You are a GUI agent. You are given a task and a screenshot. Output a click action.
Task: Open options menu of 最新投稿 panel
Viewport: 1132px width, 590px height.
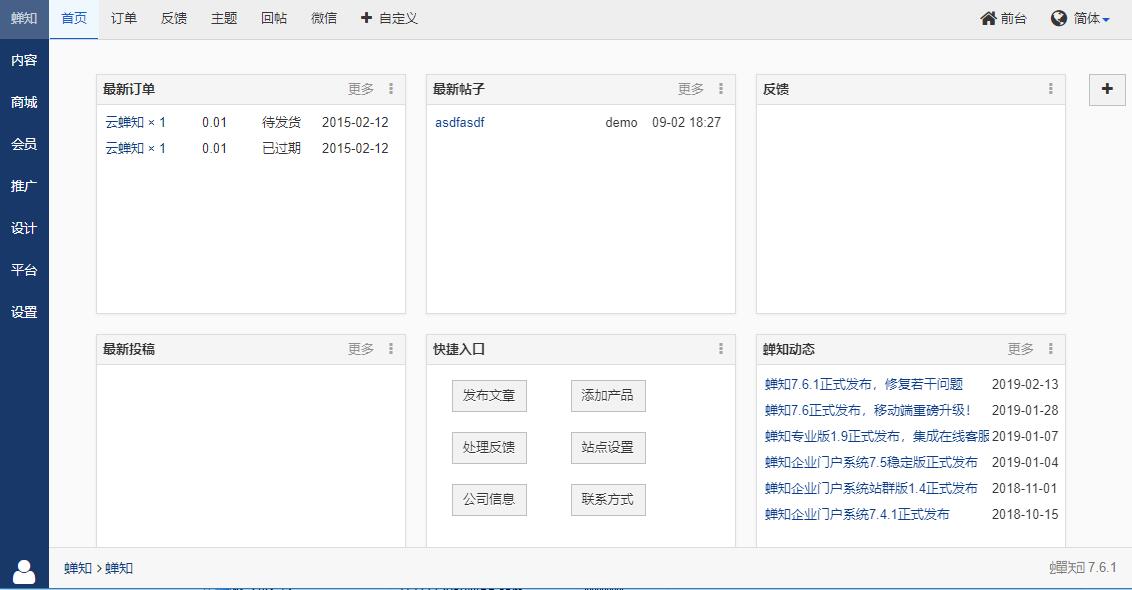pos(391,349)
